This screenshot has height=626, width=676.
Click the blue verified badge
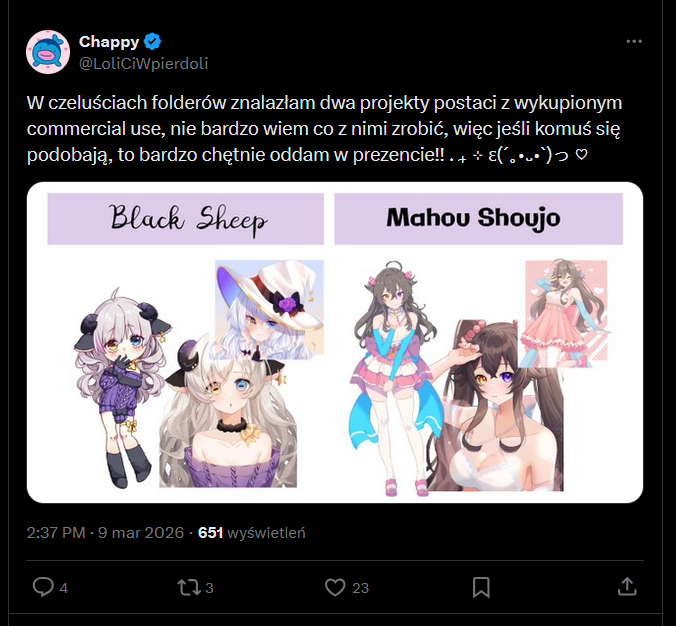(x=152, y=41)
